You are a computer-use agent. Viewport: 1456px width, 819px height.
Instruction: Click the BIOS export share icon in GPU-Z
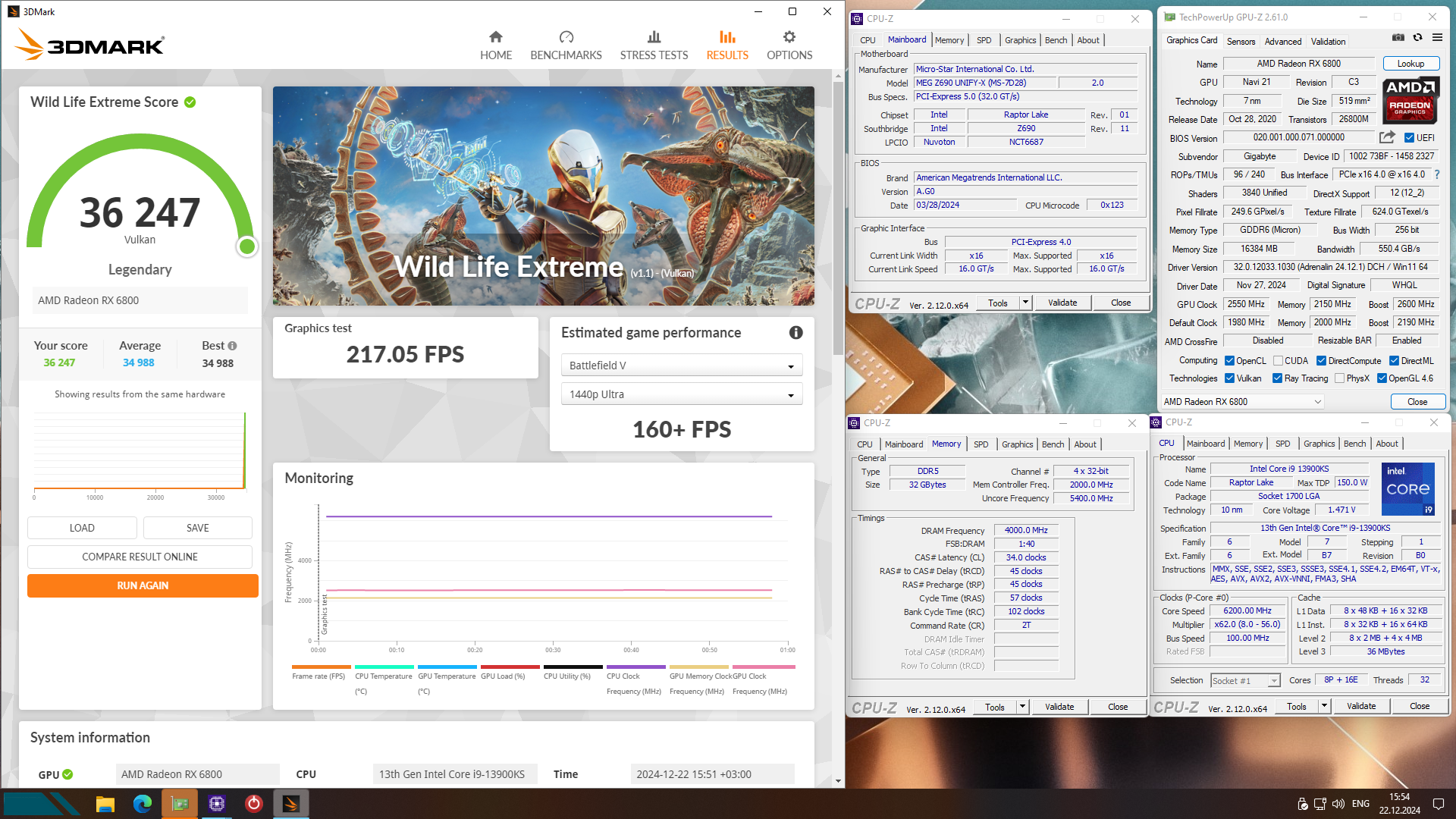coord(1387,137)
